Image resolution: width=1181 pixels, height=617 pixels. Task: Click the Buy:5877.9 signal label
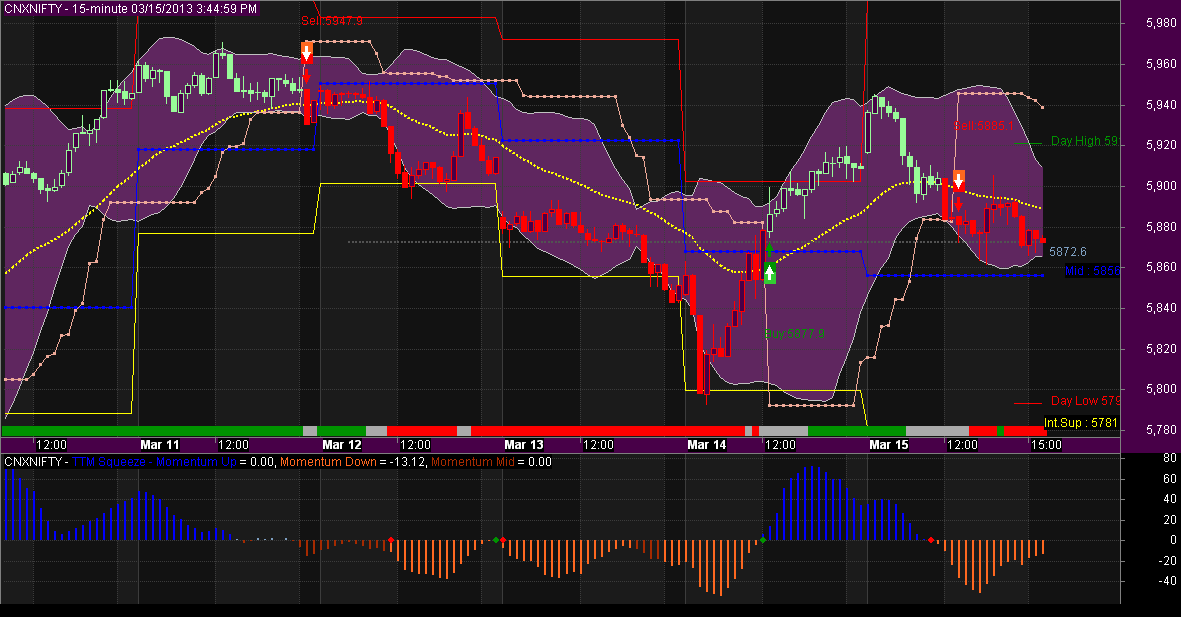(x=795, y=334)
